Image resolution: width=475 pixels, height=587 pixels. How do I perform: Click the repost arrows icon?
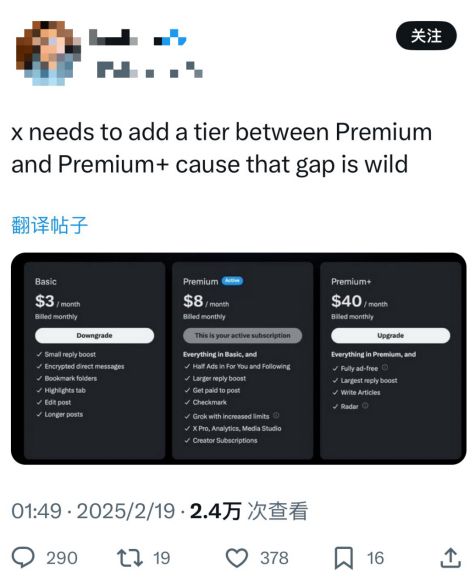tap(130, 558)
